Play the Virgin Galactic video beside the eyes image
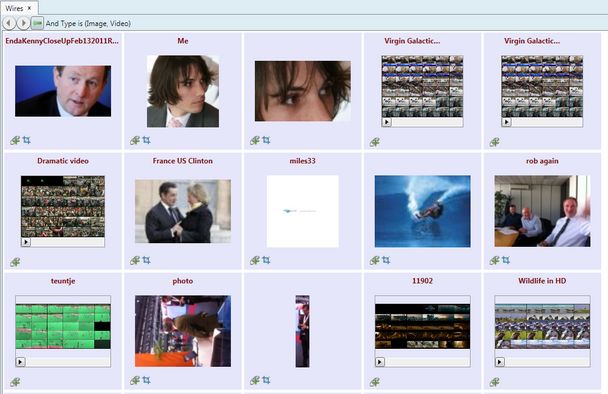 (386, 122)
